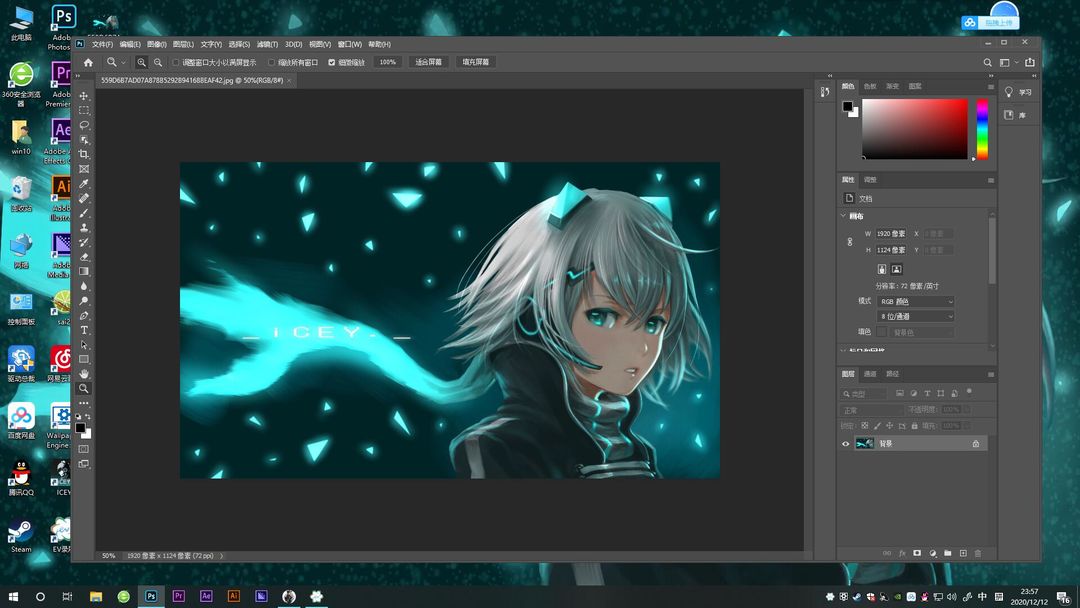1080x608 pixels.
Task: Select the Lasso tool
Action: [84, 125]
